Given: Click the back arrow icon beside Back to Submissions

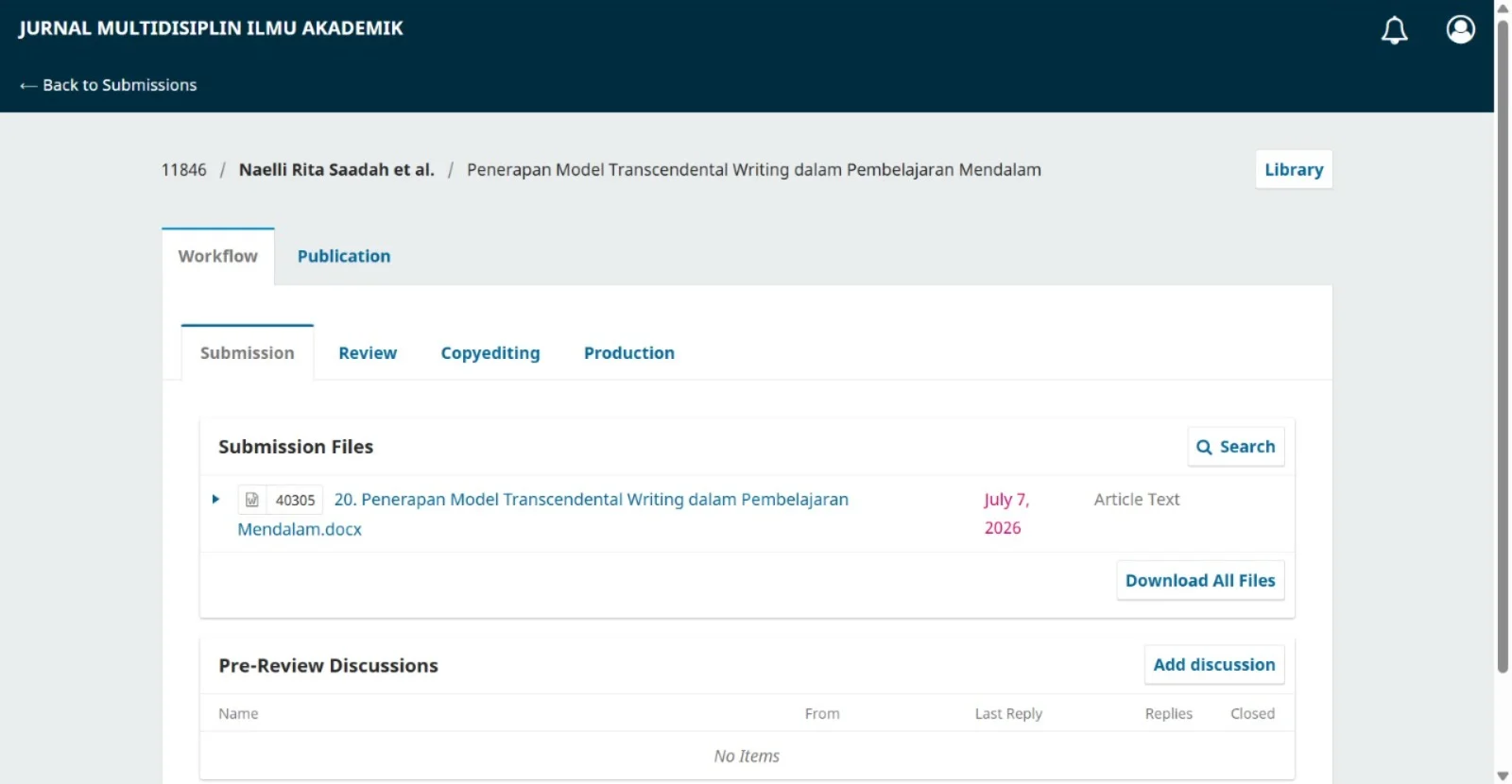Looking at the screenshot, I should 28,86.
